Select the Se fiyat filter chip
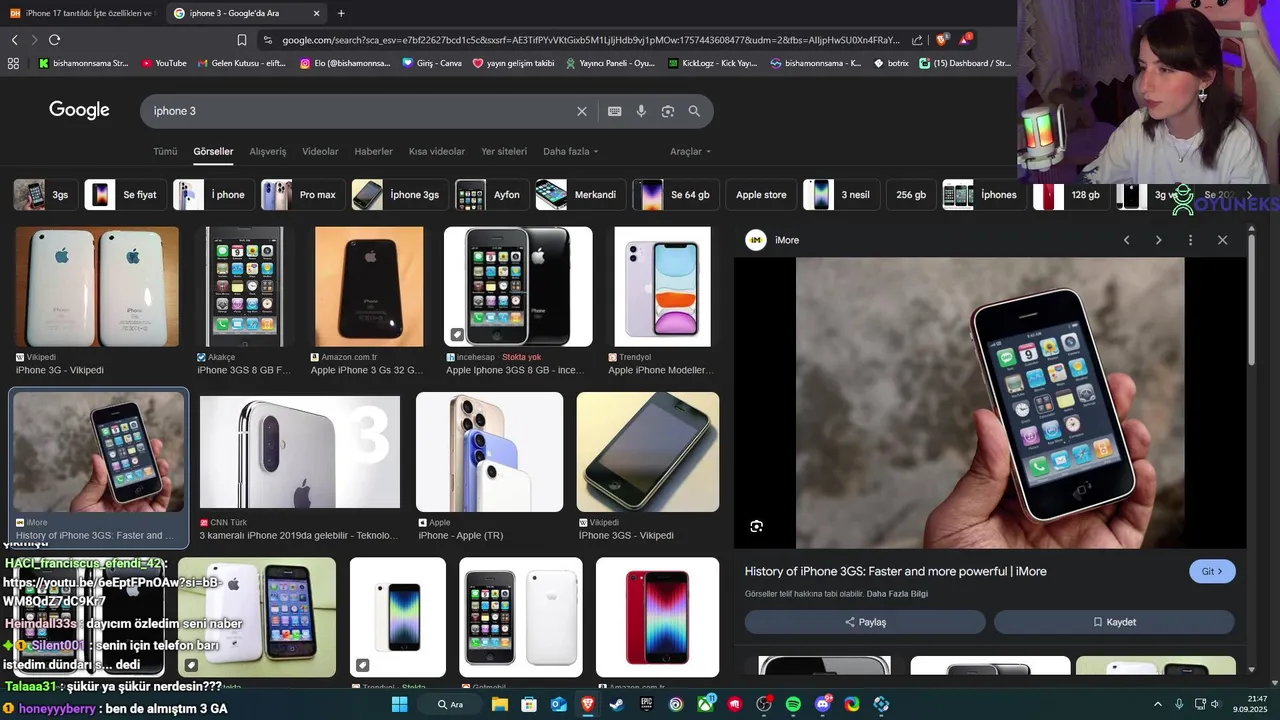This screenshot has width=1280, height=720. pyautogui.click(x=124, y=195)
